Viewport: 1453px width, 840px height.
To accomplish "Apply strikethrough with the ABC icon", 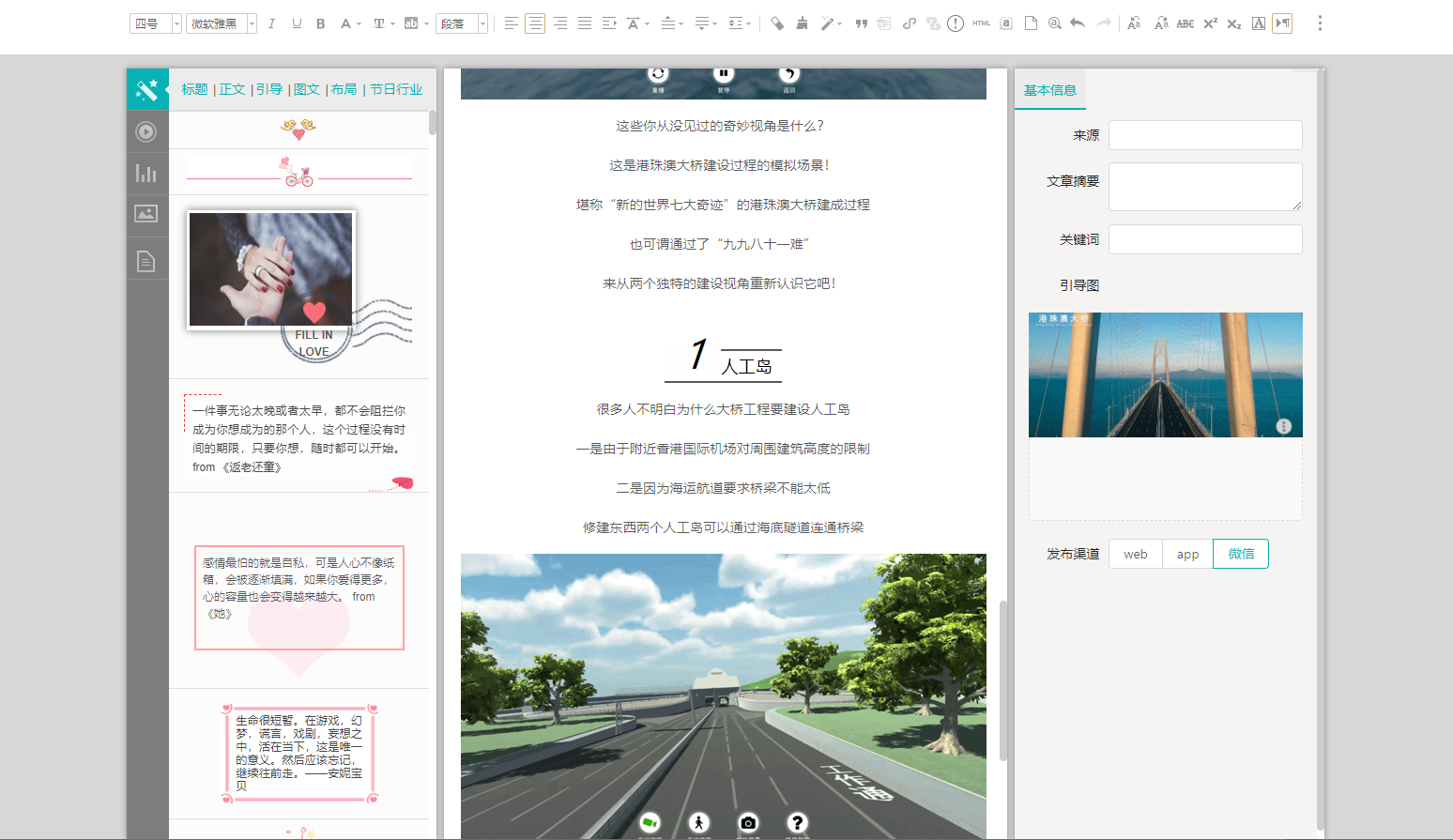I will [x=1185, y=23].
